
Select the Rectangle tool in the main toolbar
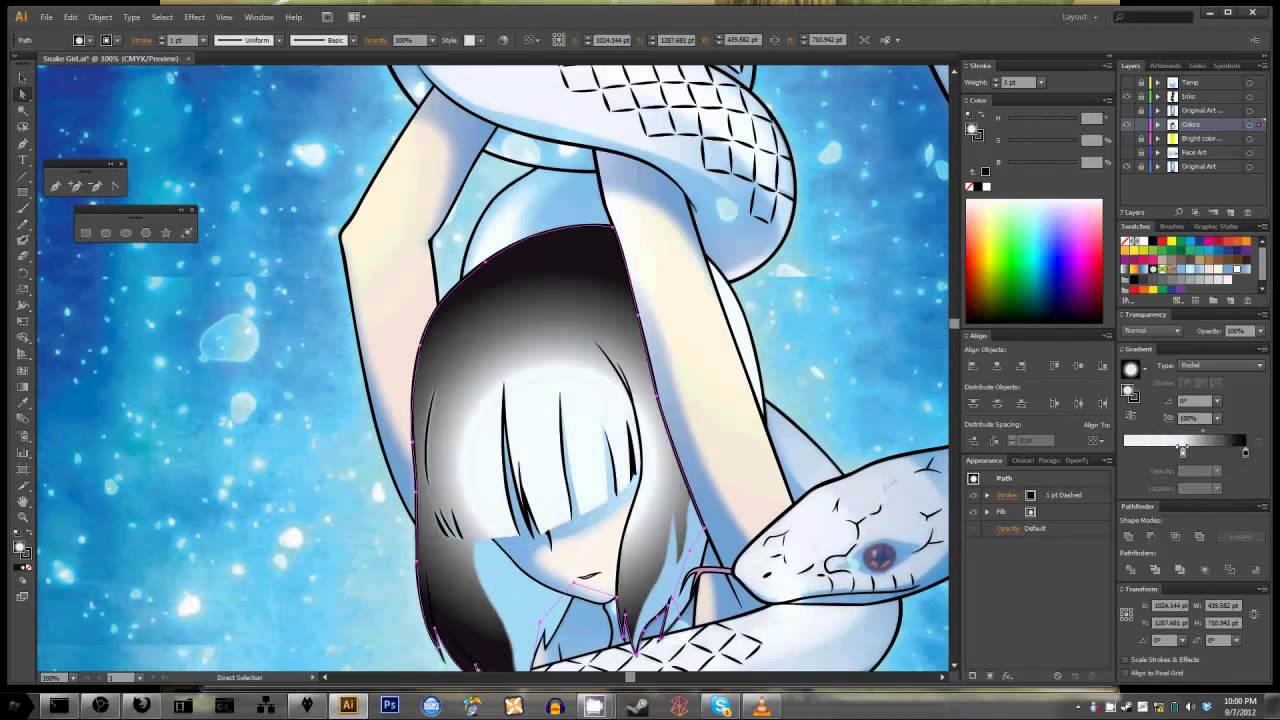click(x=22, y=192)
